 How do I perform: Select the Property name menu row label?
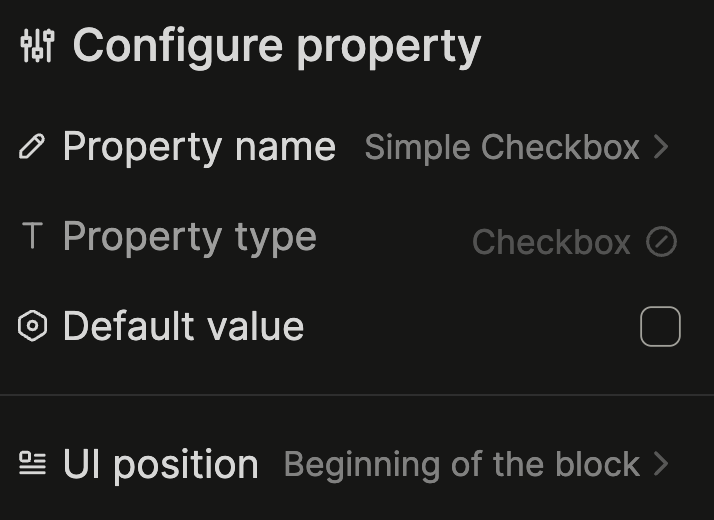tap(199, 147)
